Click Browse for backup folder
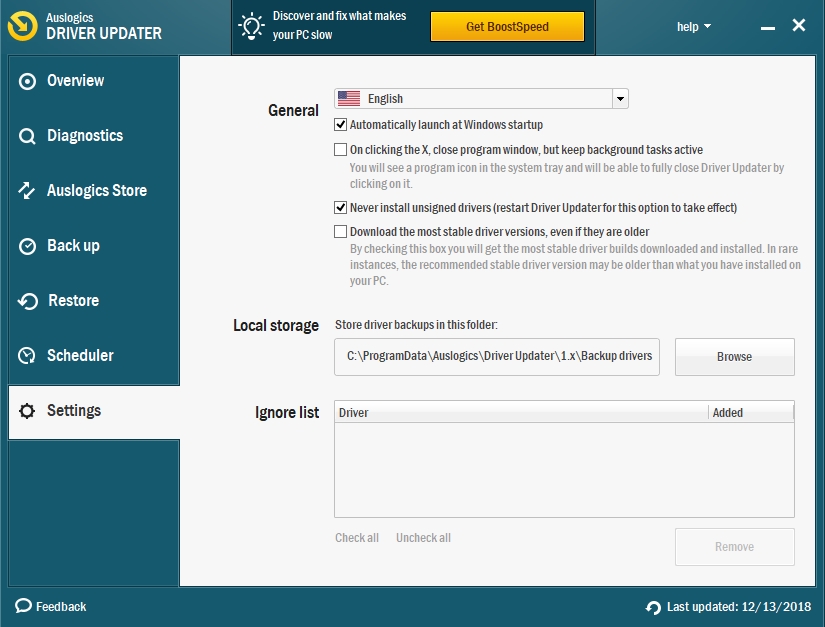This screenshot has width=825, height=627. pos(734,357)
